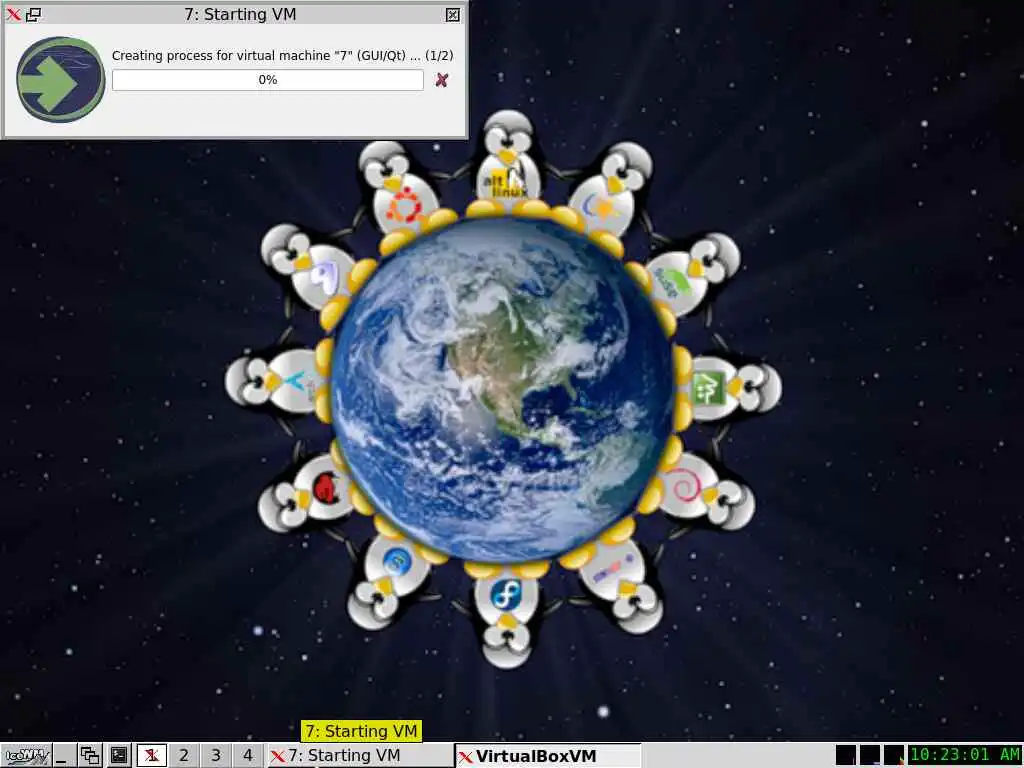Viewport: 1024px width, 768px height.
Task: Open the window list taskbar icon
Action: (89, 756)
